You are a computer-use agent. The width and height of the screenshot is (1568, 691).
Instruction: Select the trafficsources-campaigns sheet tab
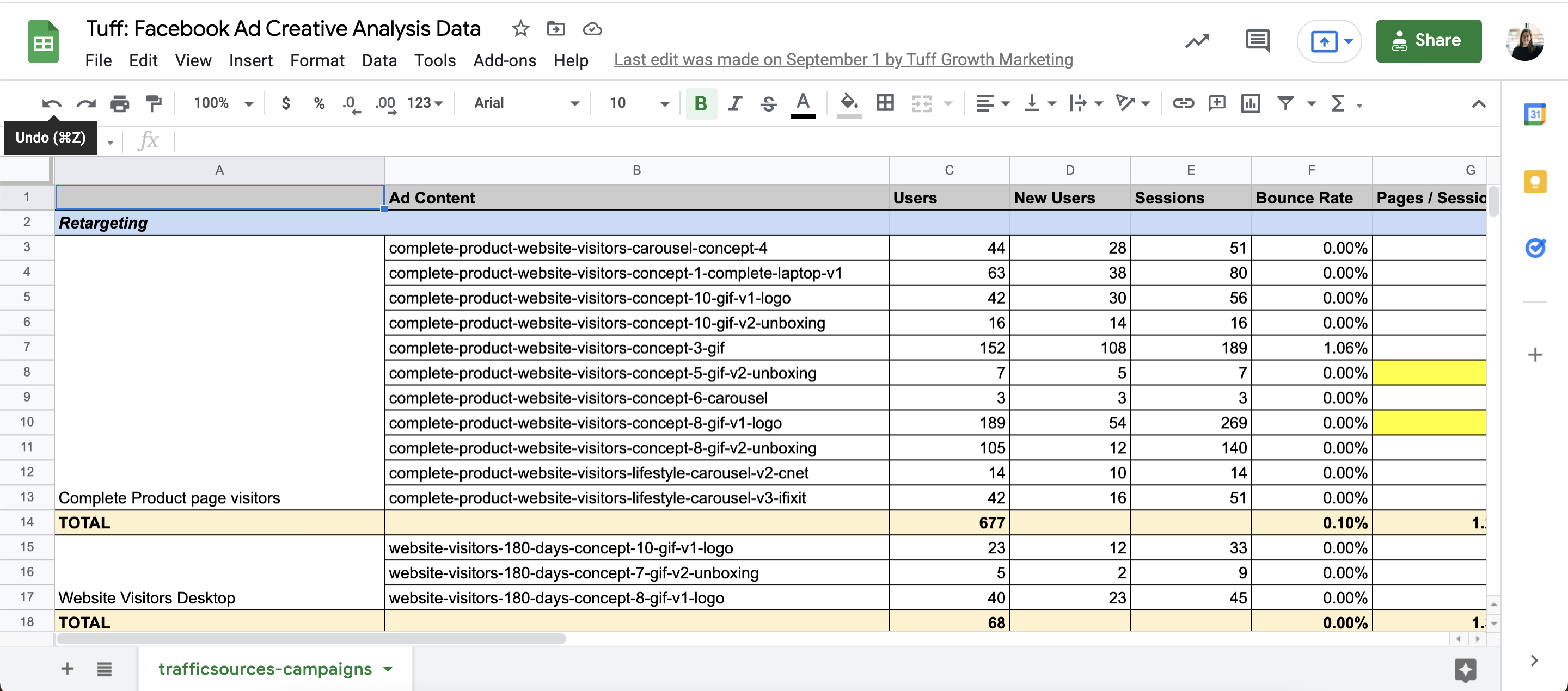pyautogui.click(x=265, y=669)
